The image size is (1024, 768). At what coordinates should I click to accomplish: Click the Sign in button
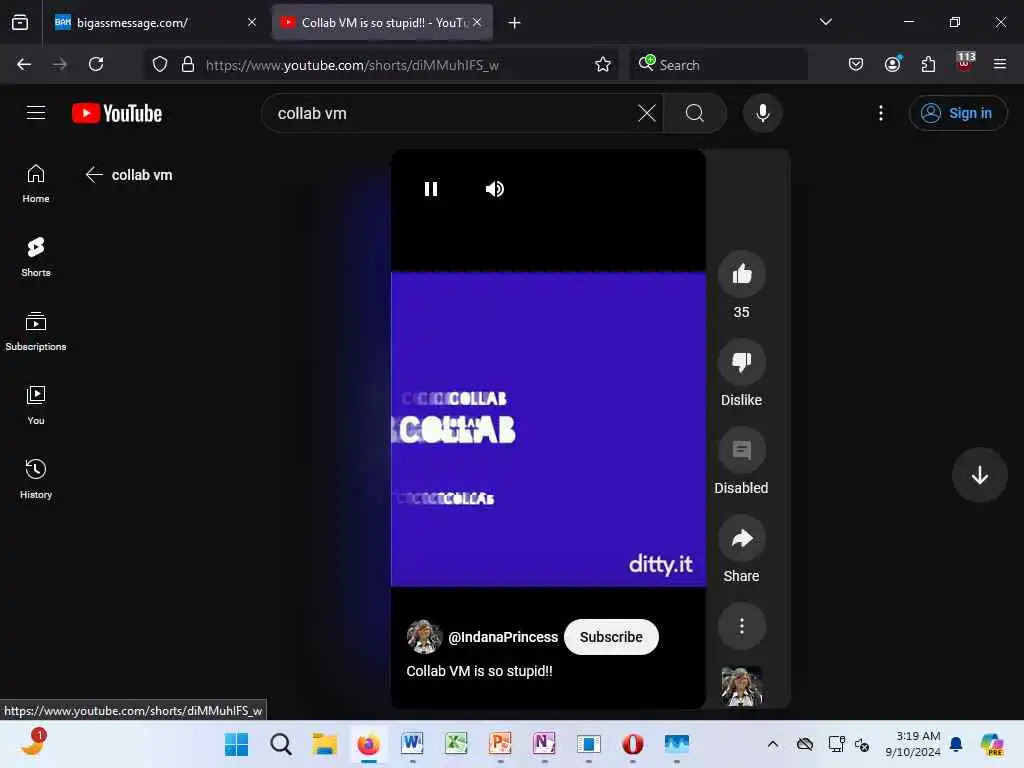pos(957,113)
